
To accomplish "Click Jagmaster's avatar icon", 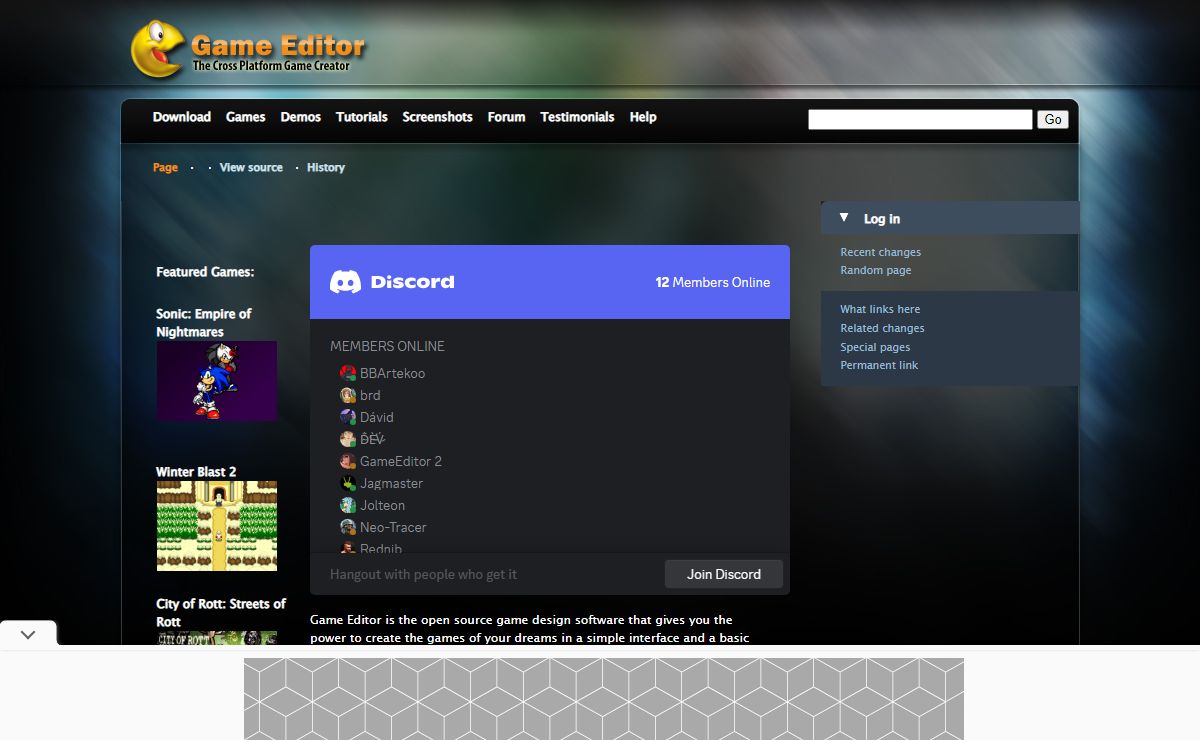I will (x=348, y=483).
